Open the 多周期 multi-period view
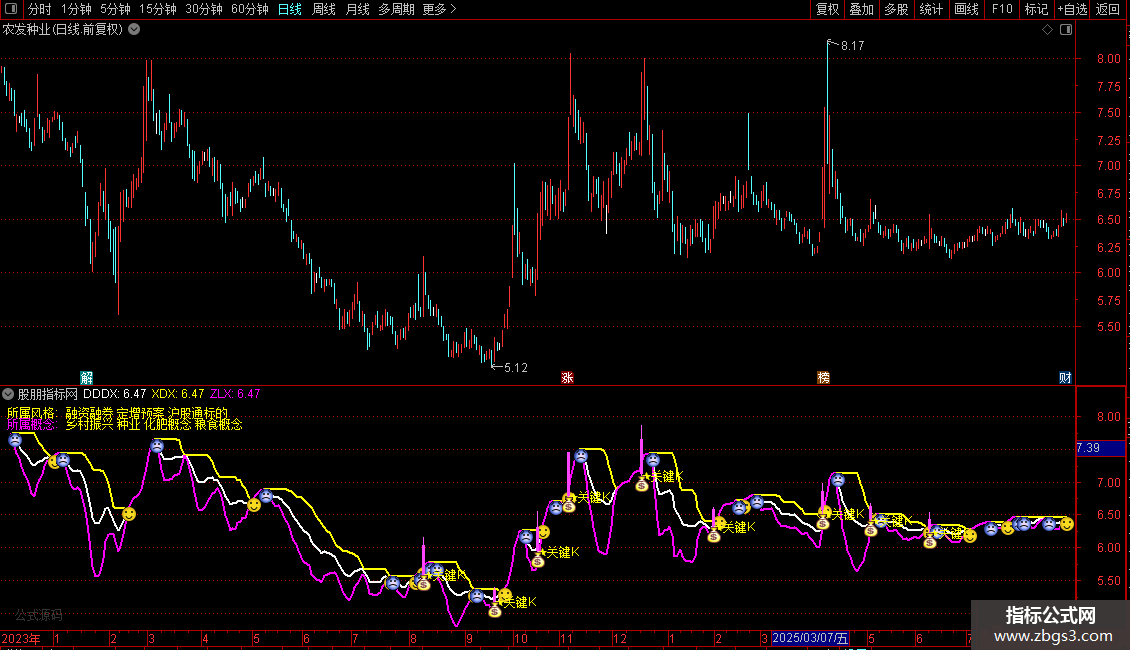This screenshot has width=1130, height=650. 396,9
